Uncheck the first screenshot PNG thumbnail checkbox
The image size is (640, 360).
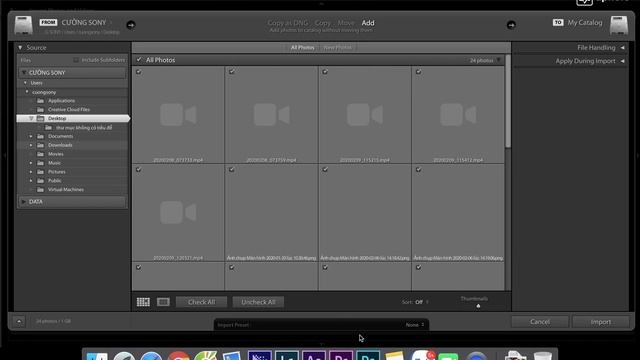232,169
